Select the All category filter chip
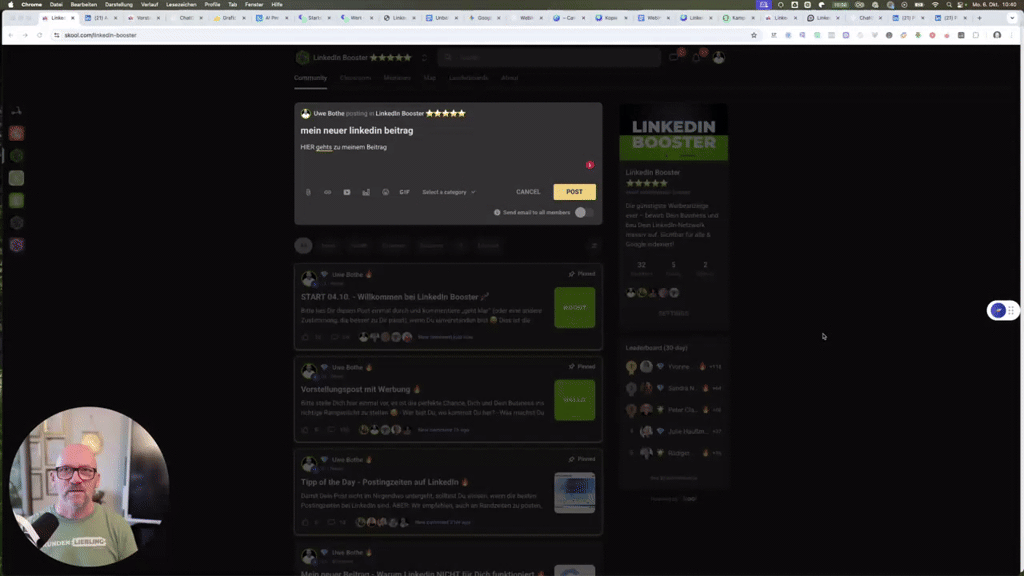The image size is (1024, 576). pyautogui.click(x=303, y=246)
